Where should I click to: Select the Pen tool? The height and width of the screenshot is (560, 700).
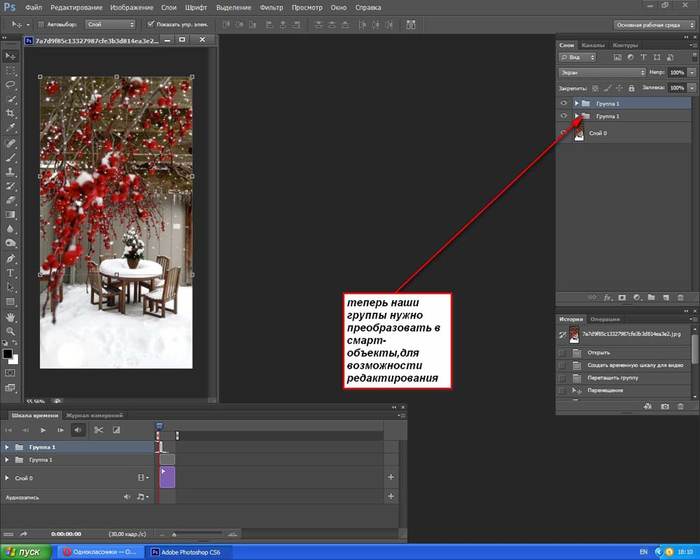click(10, 259)
